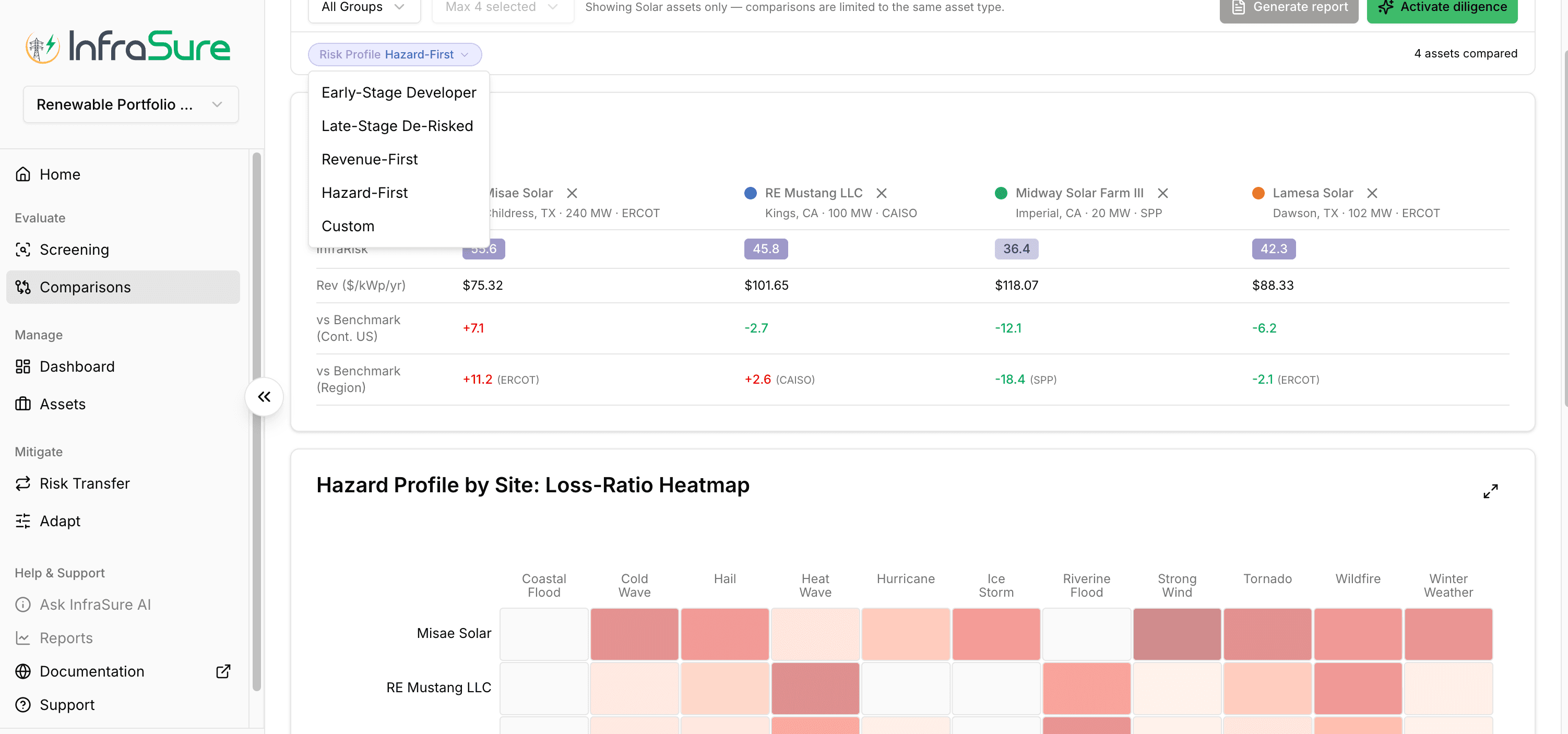Open the Assets briefcase icon
The height and width of the screenshot is (734, 1568).
23,404
